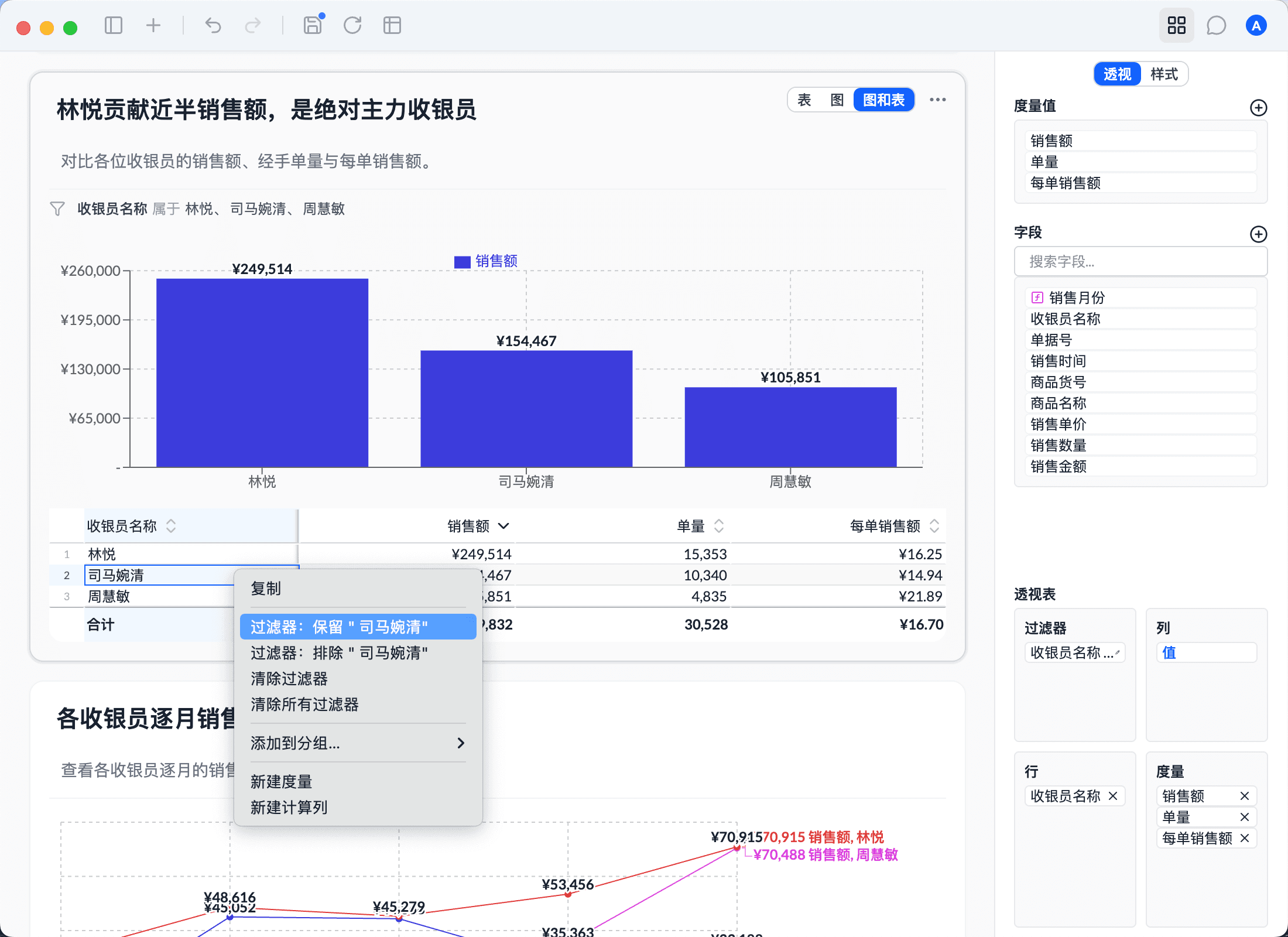The height and width of the screenshot is (937, 1288).
Task: Open the comments bubble icon
Action: point(1216,25)
